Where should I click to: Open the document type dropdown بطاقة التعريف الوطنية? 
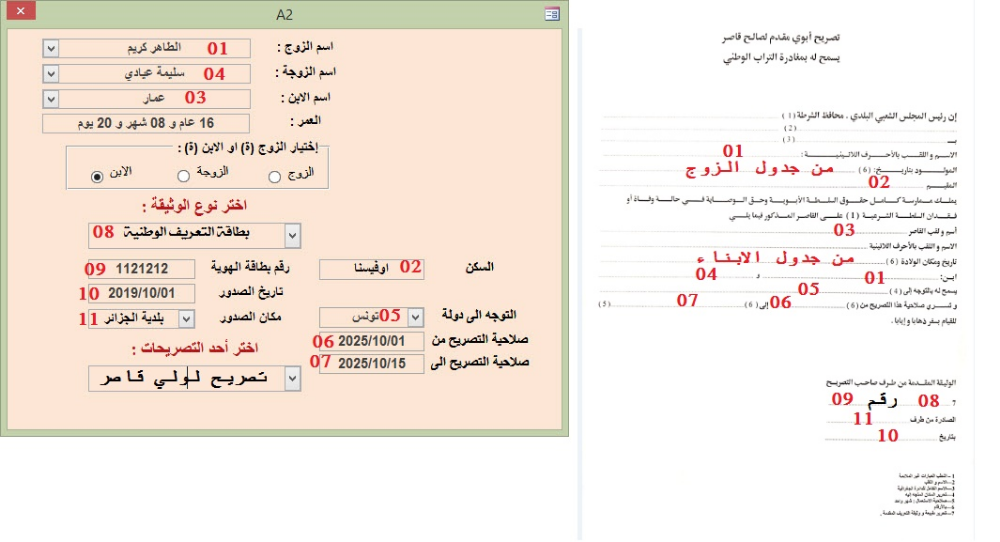291,235
